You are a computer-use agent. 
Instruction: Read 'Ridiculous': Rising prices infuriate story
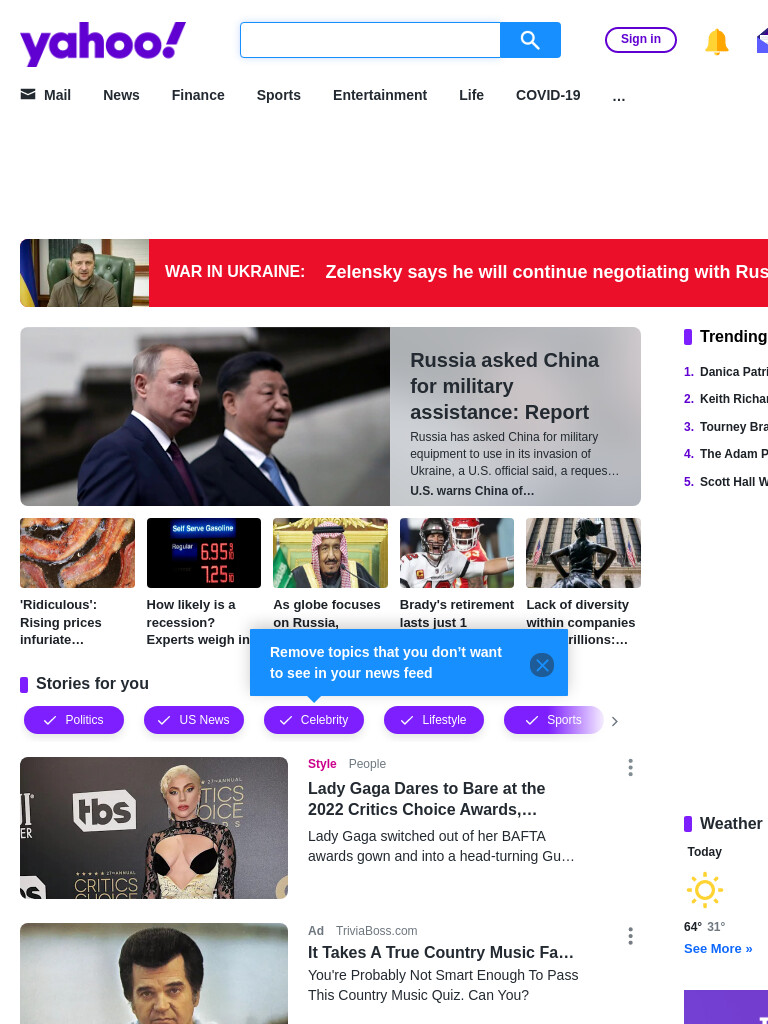pyautogui.click(x=61, y=622)
